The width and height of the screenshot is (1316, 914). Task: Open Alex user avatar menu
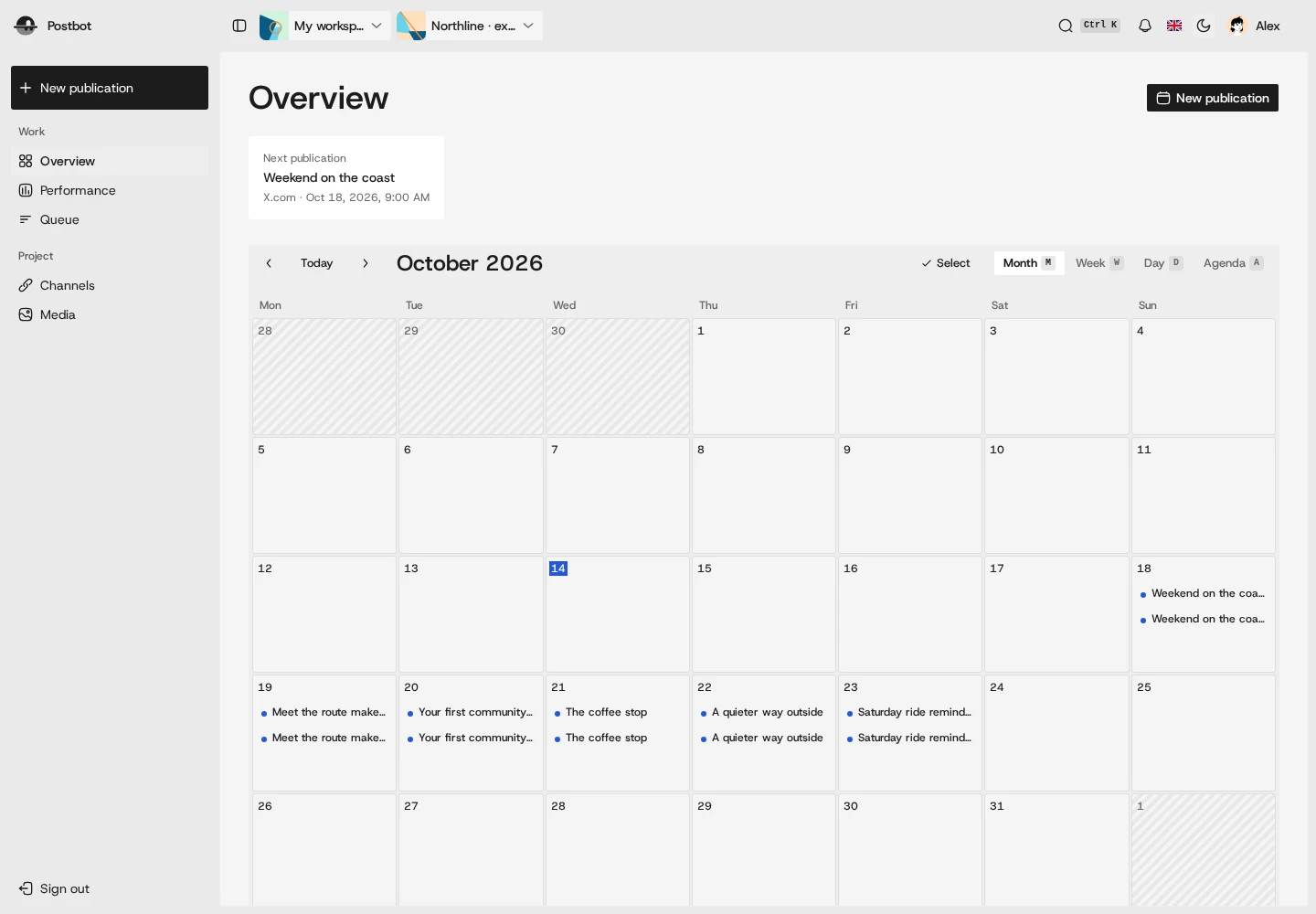coord(1255,26)
